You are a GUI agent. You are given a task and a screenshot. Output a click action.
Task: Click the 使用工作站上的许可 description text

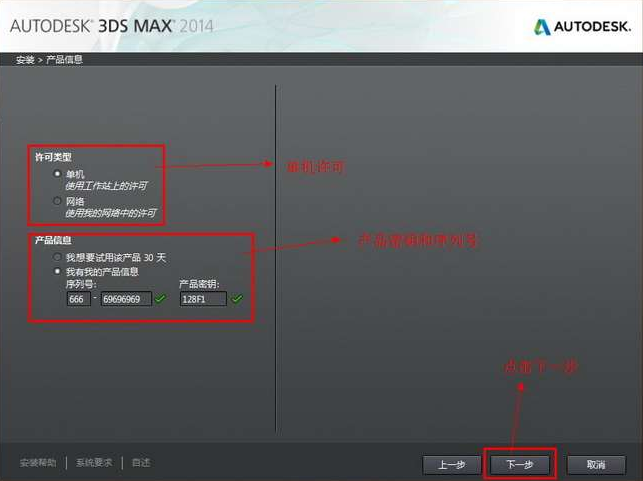(x=107, y=186)
